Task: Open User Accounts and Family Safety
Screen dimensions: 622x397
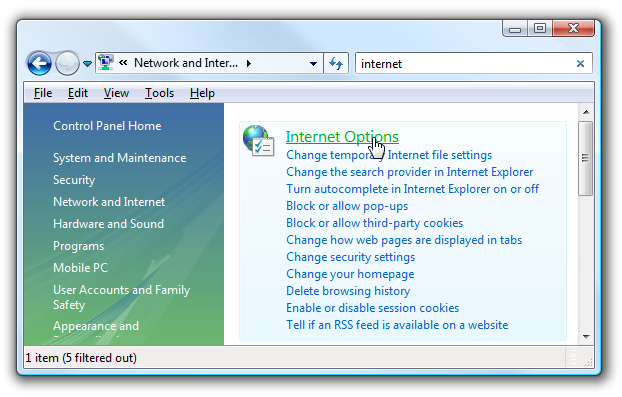Action: 121,297
